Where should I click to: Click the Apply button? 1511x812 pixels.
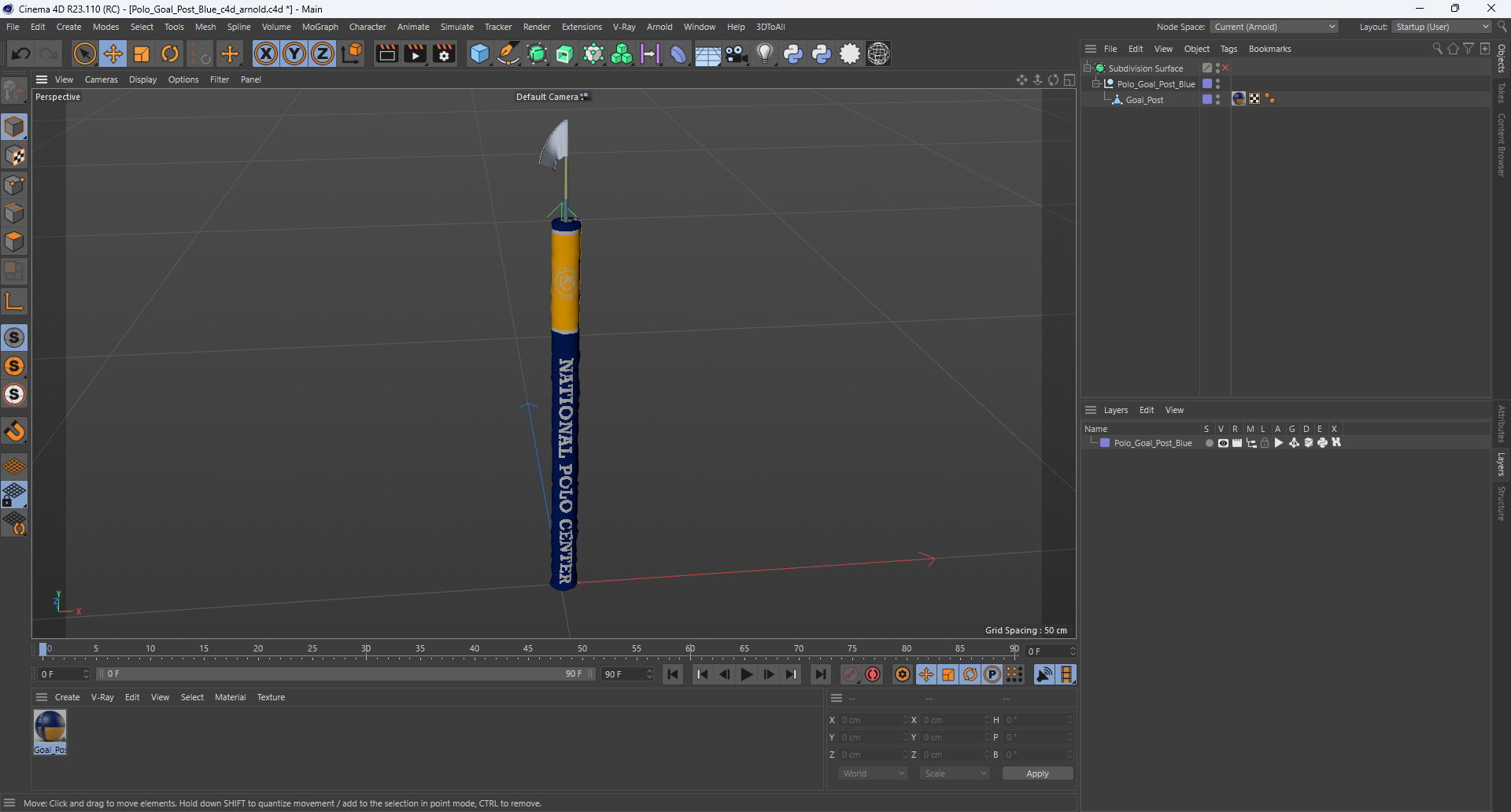(x=1037, y=773)
